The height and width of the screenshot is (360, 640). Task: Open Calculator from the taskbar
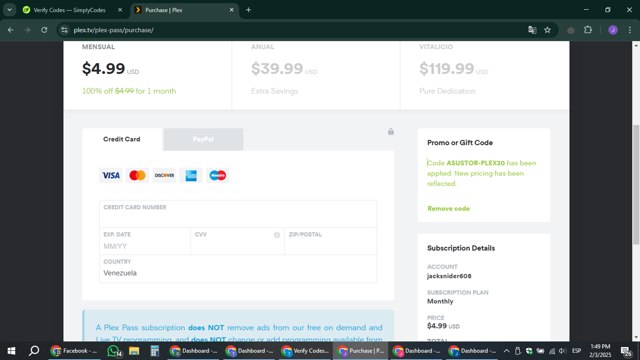155,351
